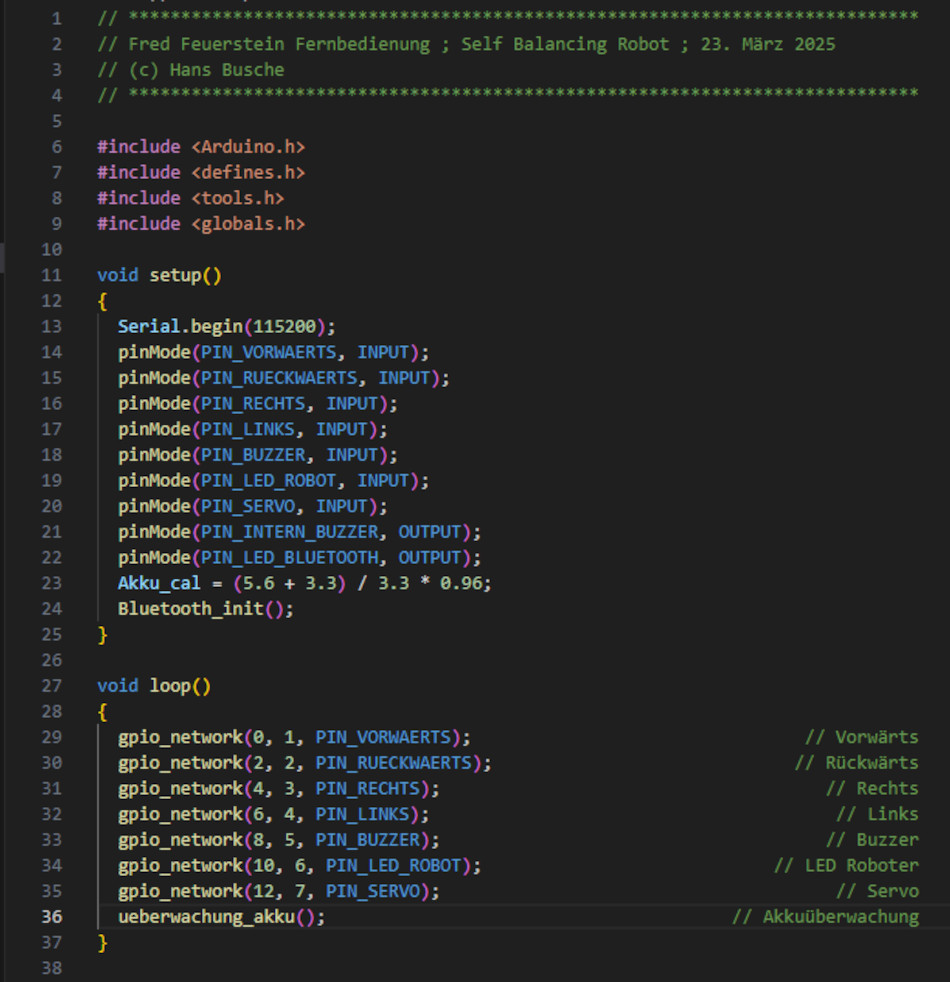The height and width of the screenshot is (982, 950).
Task: Click the #include <Arduino.h> line
Action: 201,147
